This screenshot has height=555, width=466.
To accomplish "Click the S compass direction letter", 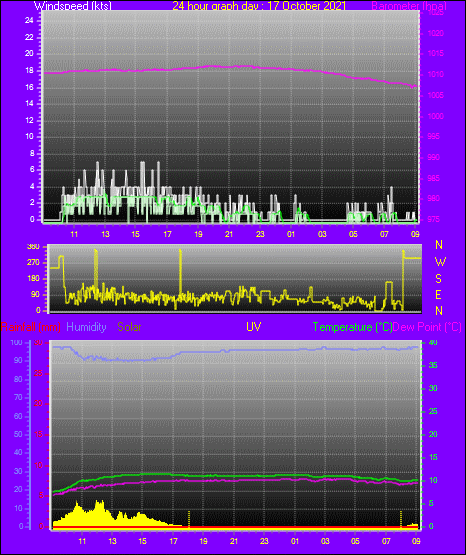I will point(438,279).
